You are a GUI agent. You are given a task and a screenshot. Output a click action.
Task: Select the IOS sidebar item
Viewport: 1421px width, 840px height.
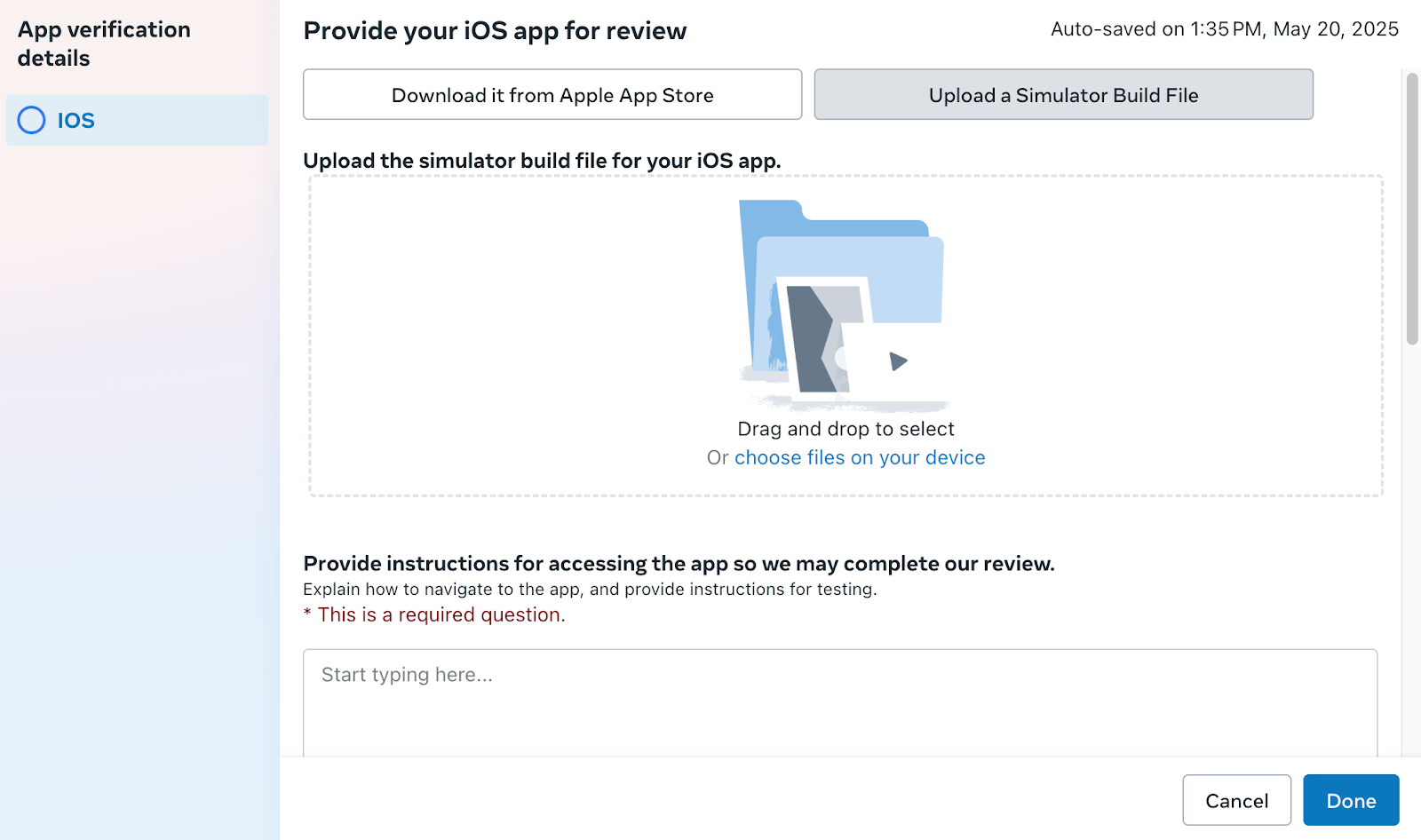coord(137,120)
